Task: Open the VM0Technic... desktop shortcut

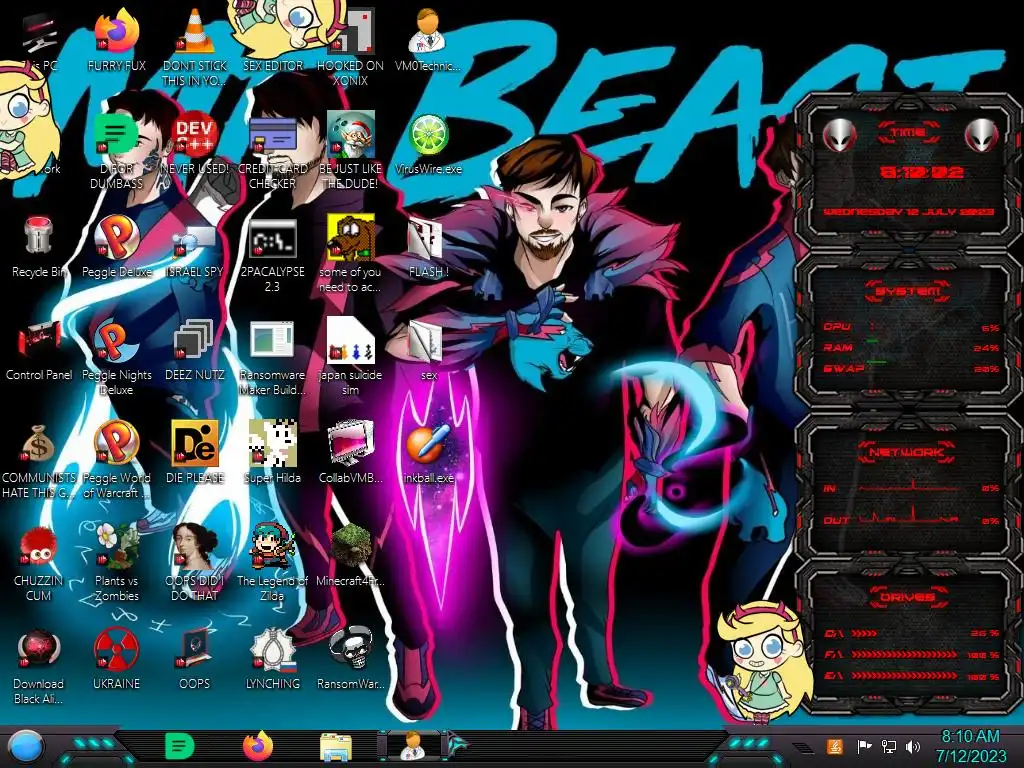Action: 428,39
